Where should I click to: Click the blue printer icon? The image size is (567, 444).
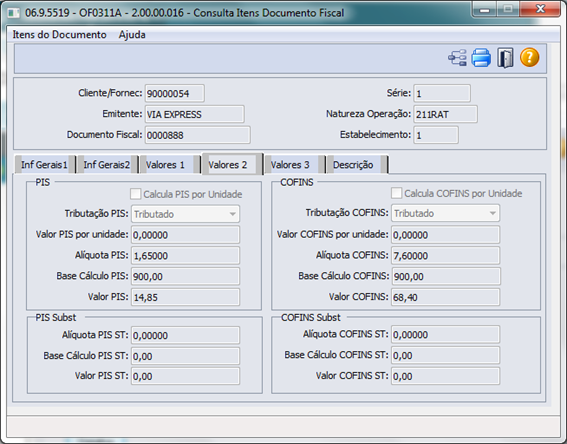pos(481,58)
